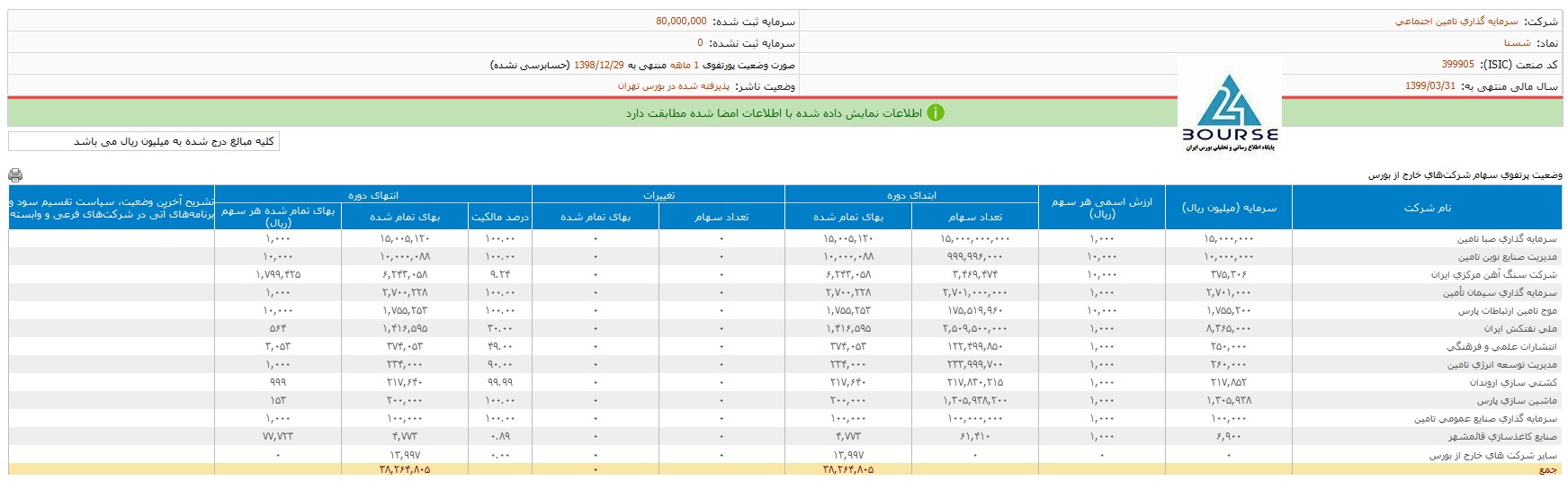1568x481 pixels.
Task: Click the report date 1398/12/29
Action: coord(599,65)
